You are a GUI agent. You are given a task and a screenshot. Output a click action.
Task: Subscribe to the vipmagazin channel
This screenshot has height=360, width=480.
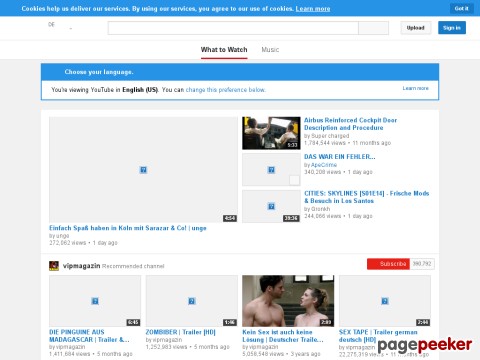coord(388,264)
